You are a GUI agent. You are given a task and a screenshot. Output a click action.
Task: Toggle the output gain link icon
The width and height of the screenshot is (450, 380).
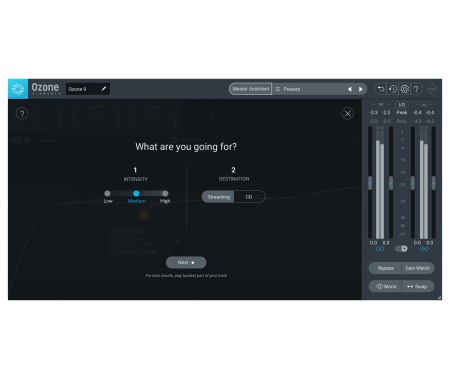424,249
